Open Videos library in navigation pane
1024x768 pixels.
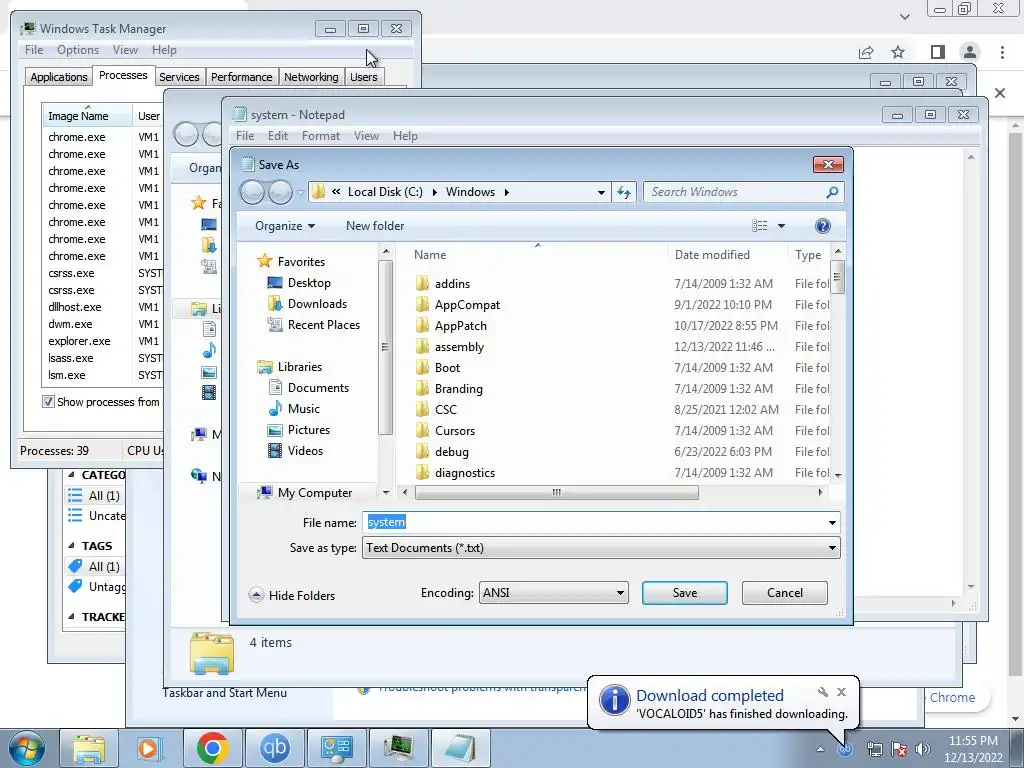click(305, 451)
